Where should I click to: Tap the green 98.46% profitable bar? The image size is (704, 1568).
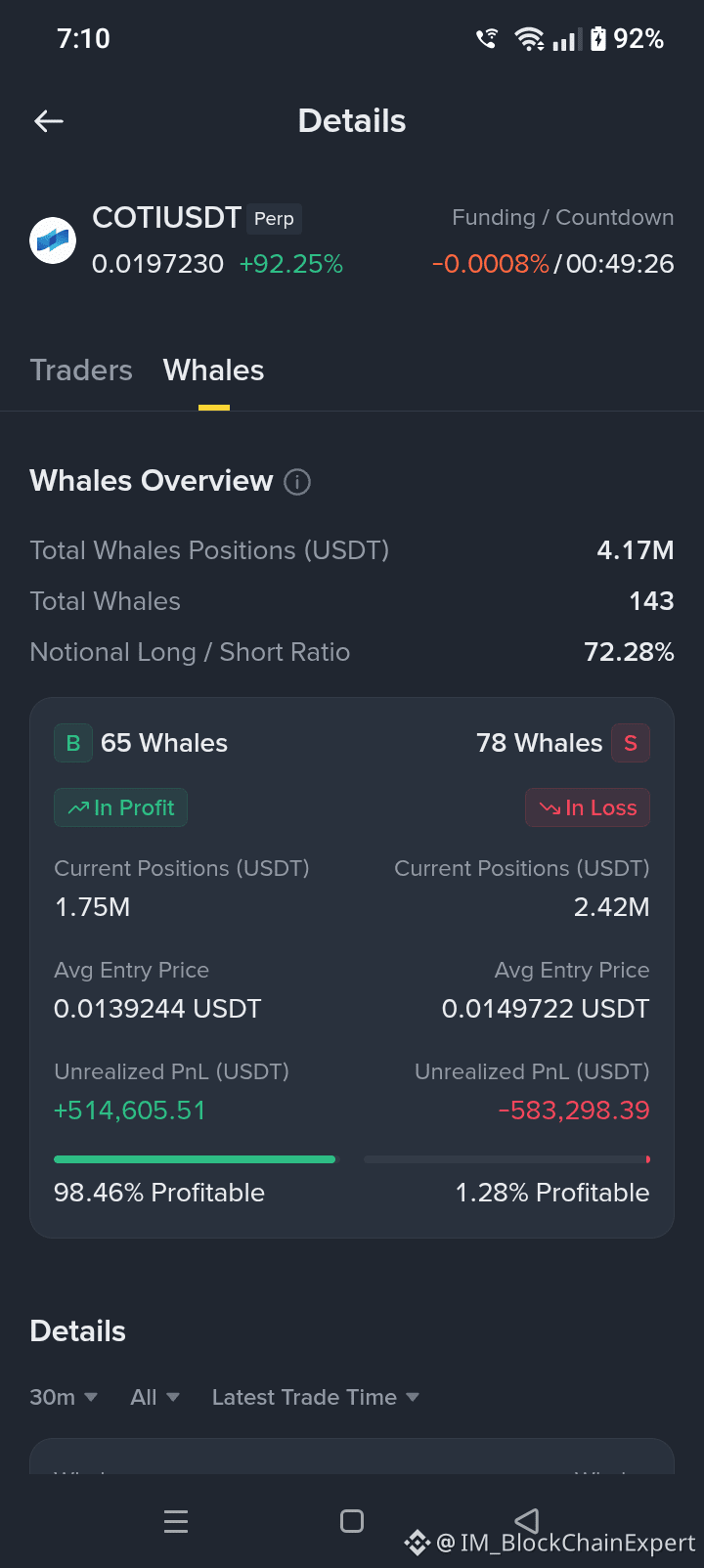tap(195, 1159)
